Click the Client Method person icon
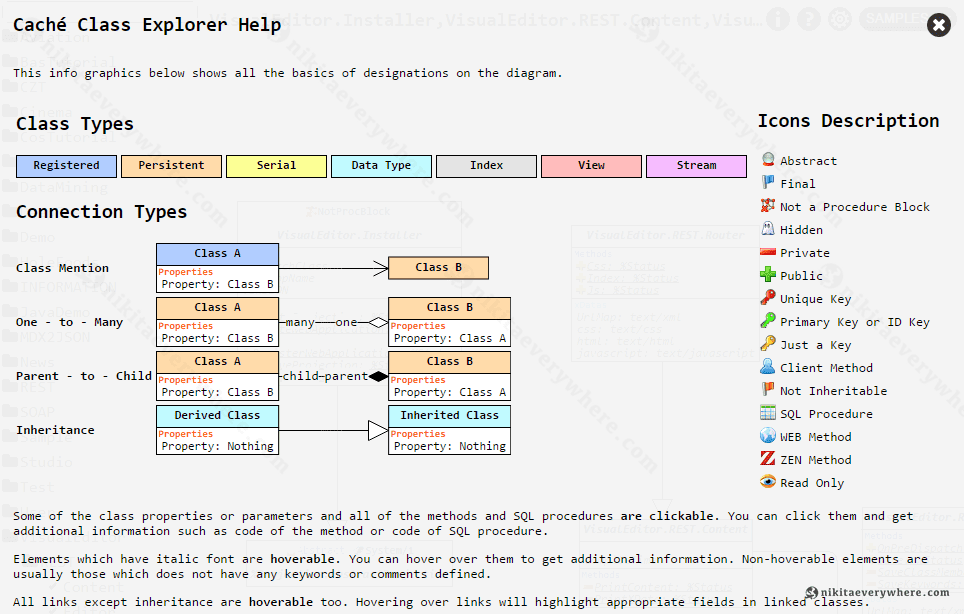Image resolution: width=964 pixels, height=614 pixels. pyautogui.click(x=767, y=367)
